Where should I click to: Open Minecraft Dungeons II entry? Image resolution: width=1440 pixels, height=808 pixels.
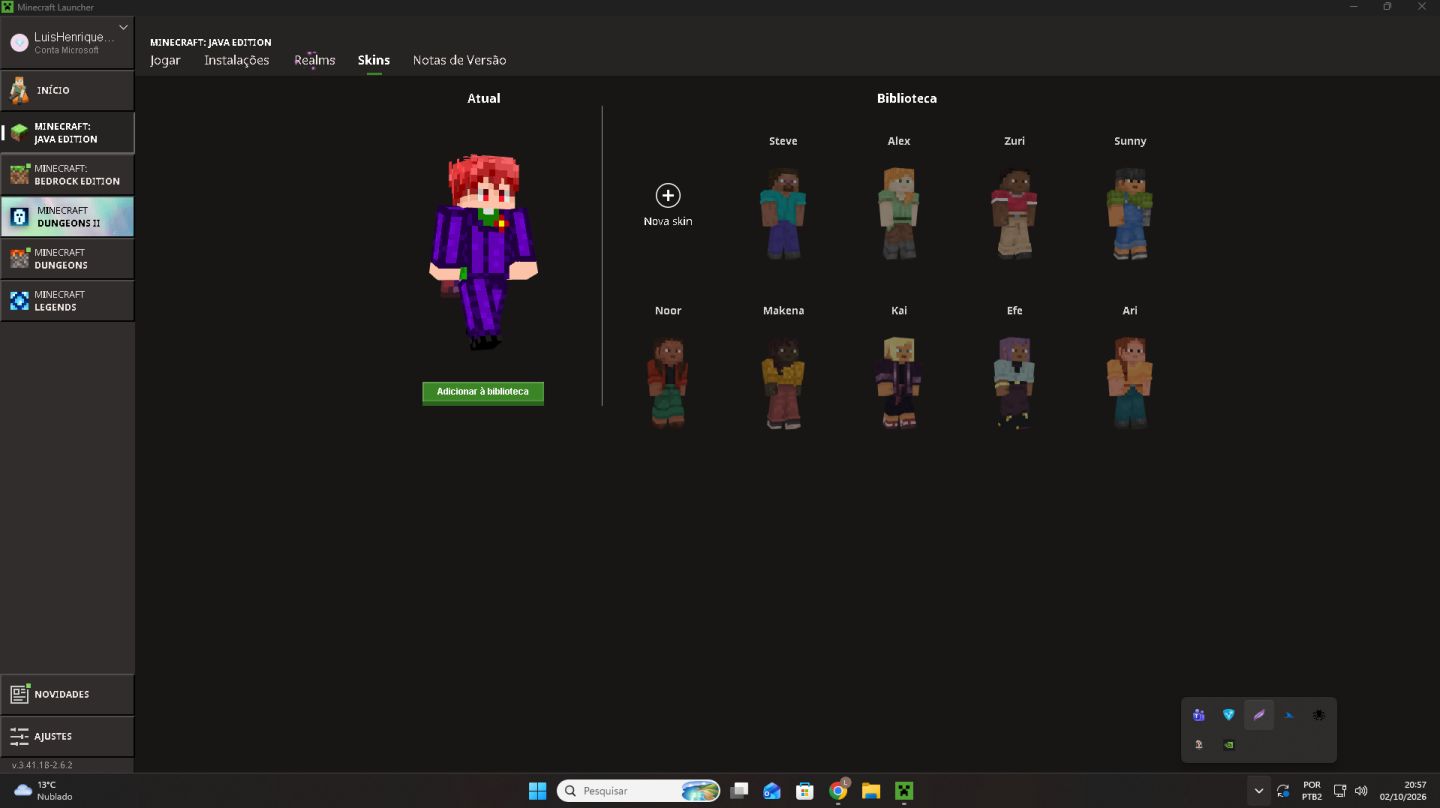click(x=67, y=216)
